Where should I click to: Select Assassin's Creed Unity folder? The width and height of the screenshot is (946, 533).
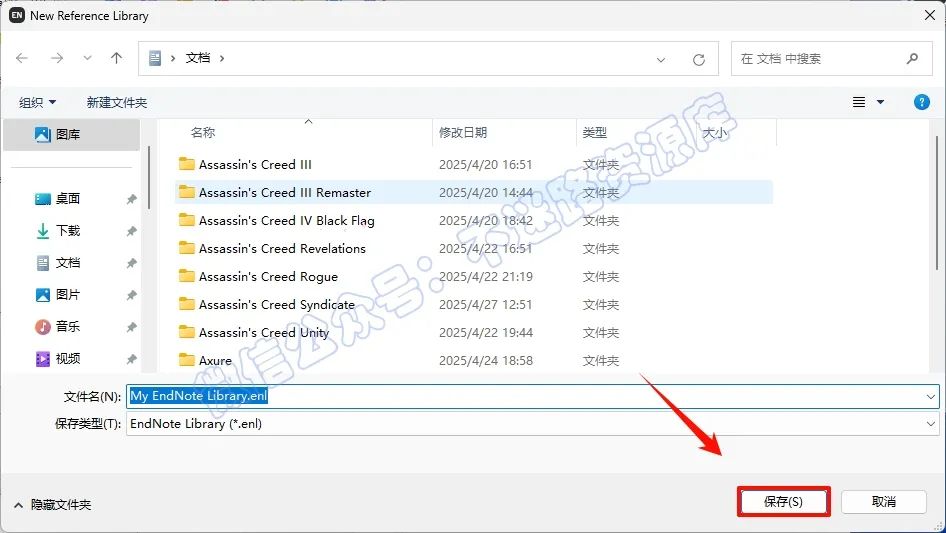pyautogui.click(x=264, y=333)
